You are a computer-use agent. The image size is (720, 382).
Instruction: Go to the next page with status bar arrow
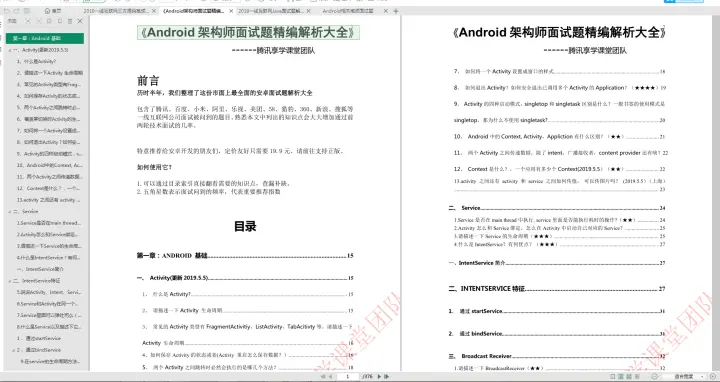[x=379, y=376]
